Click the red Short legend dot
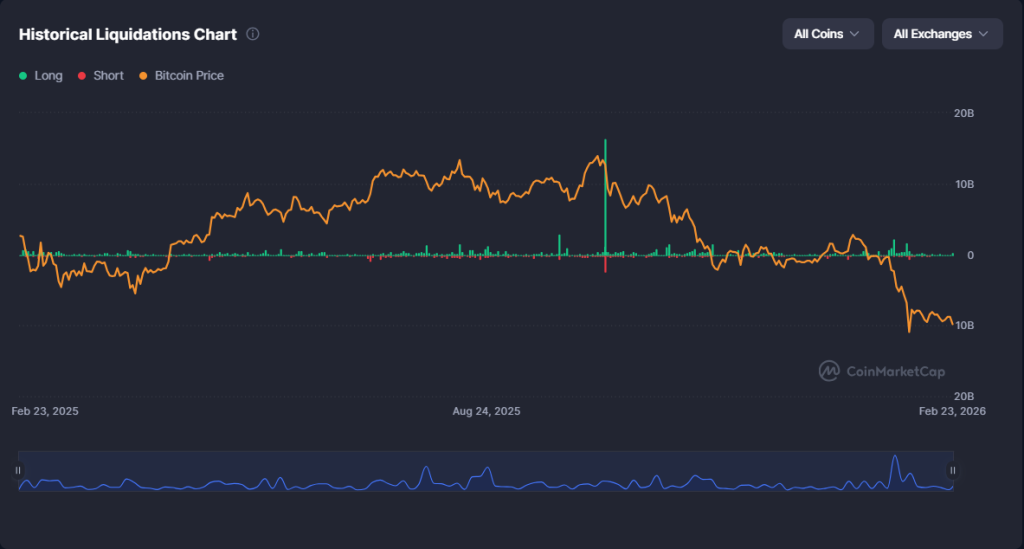 point(82,76)
